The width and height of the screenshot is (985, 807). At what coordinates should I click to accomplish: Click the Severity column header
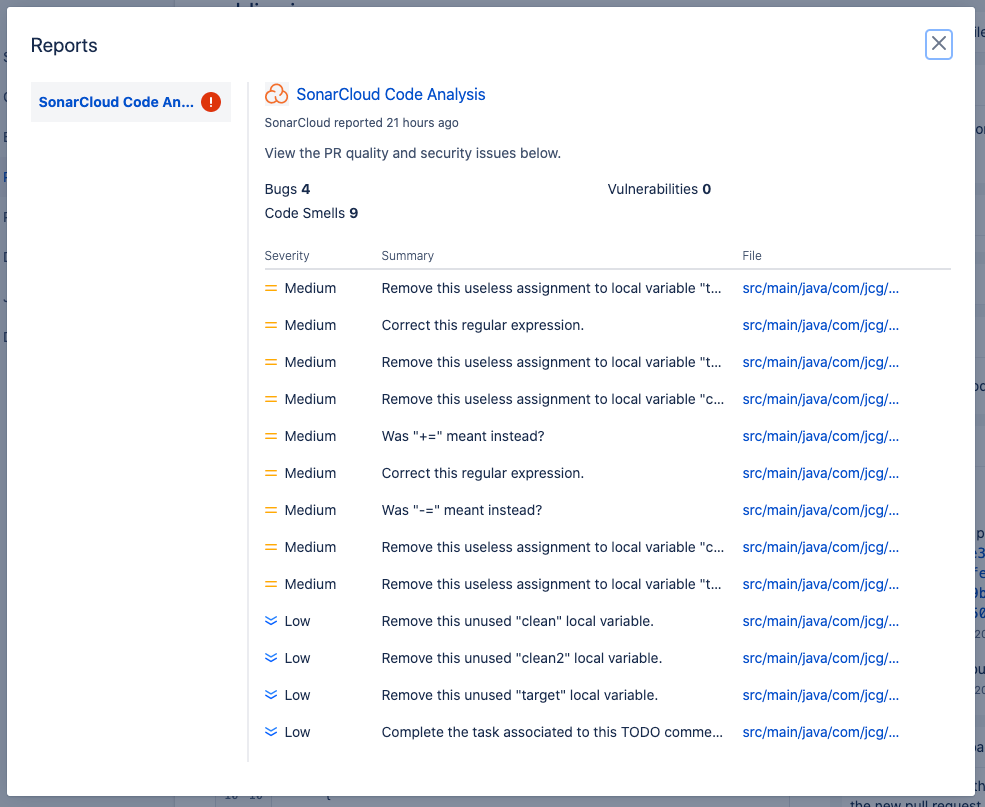287,256
